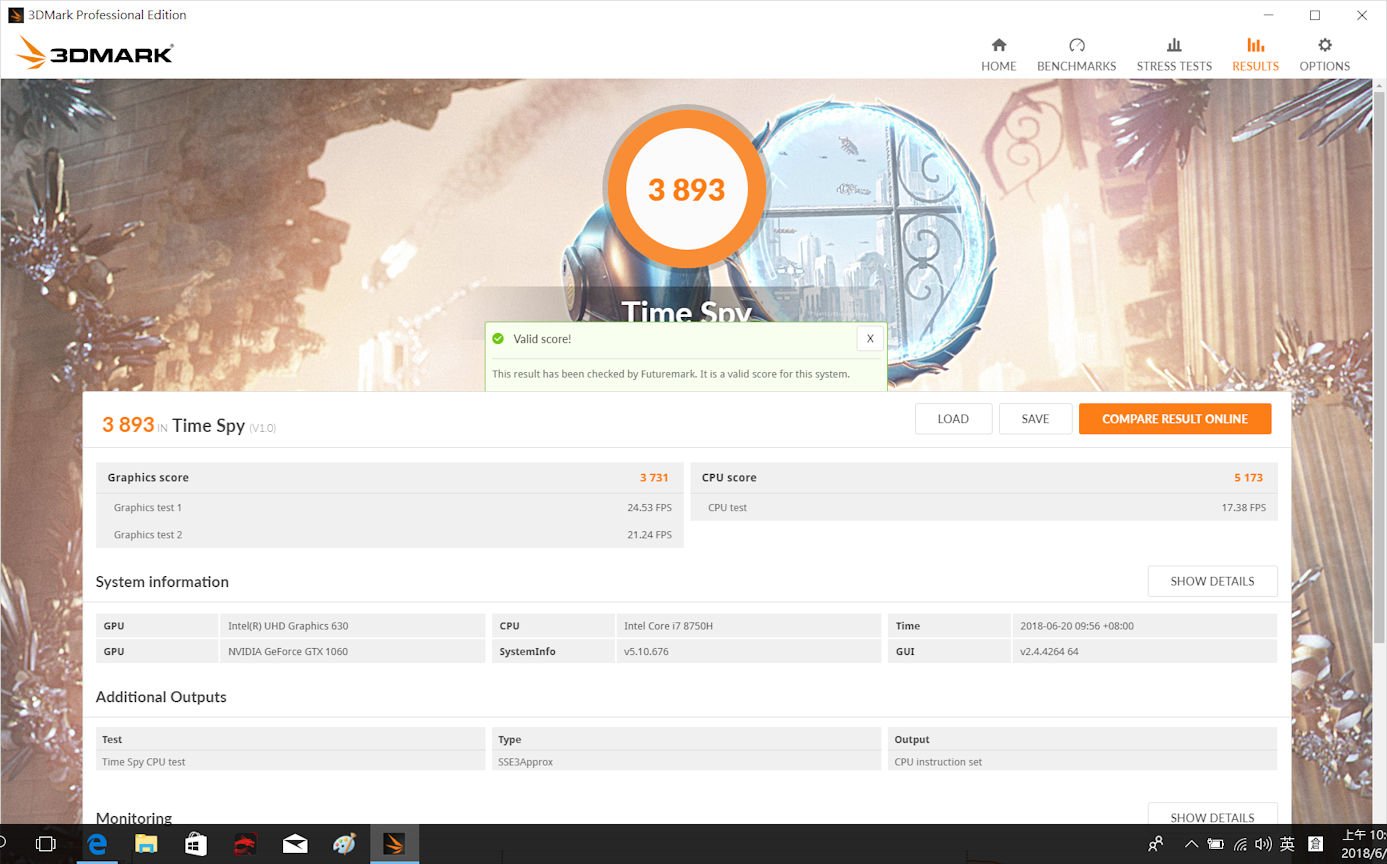Image resolution: width=1387 pixels, height=864 pixels.
Task: Click the CPU instruction set cell
Action: tap(1082, 762)
